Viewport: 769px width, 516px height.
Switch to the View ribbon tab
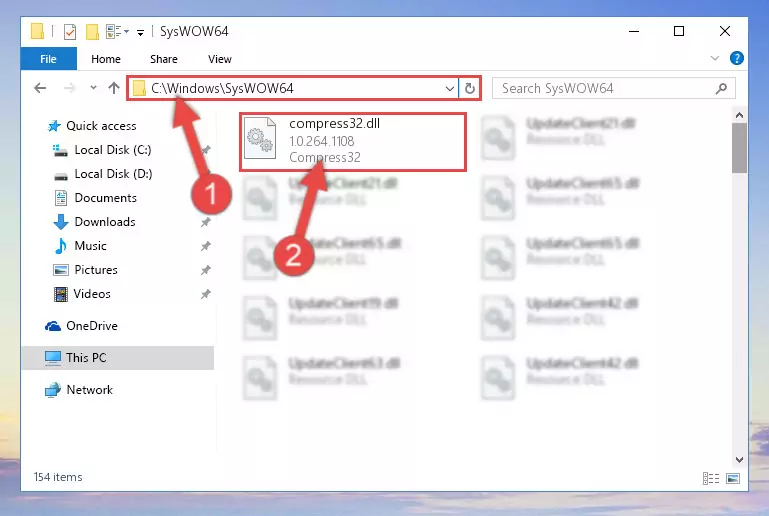220,59
